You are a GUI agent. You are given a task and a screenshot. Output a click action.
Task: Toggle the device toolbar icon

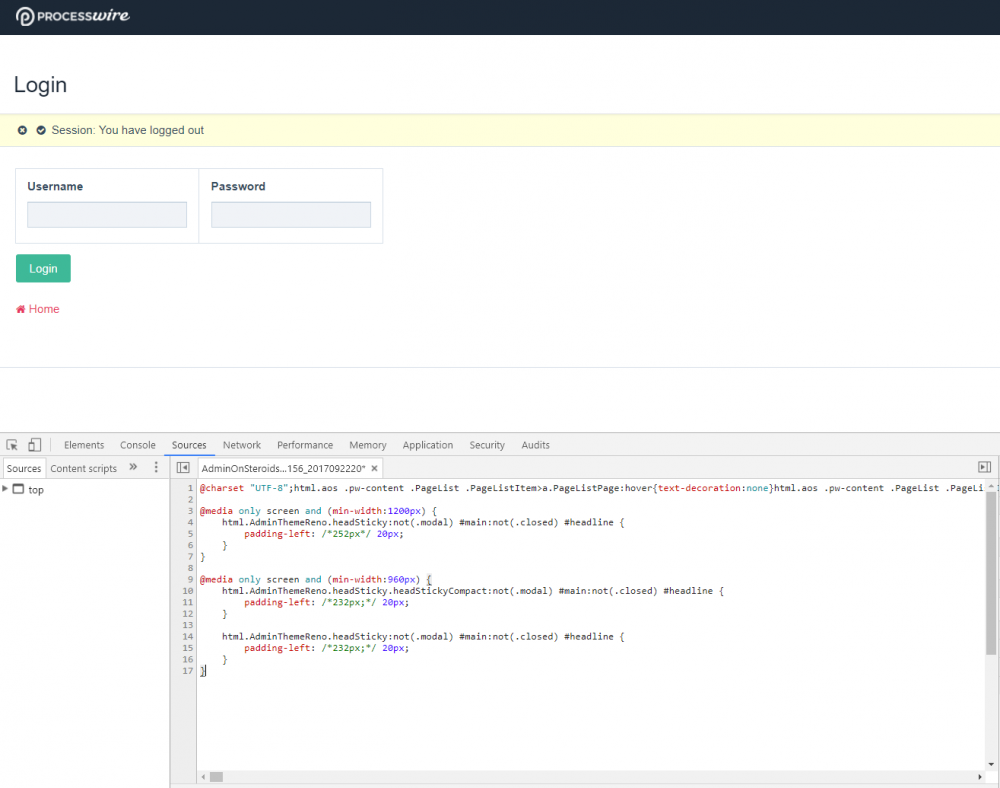[x=35, y=445]
